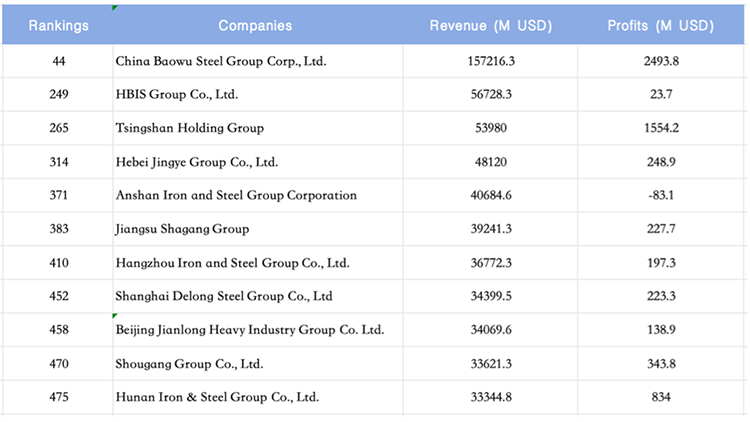Screen dimensions: 750x422
Task: Select ranking cell 458
Action: (58, 330)
